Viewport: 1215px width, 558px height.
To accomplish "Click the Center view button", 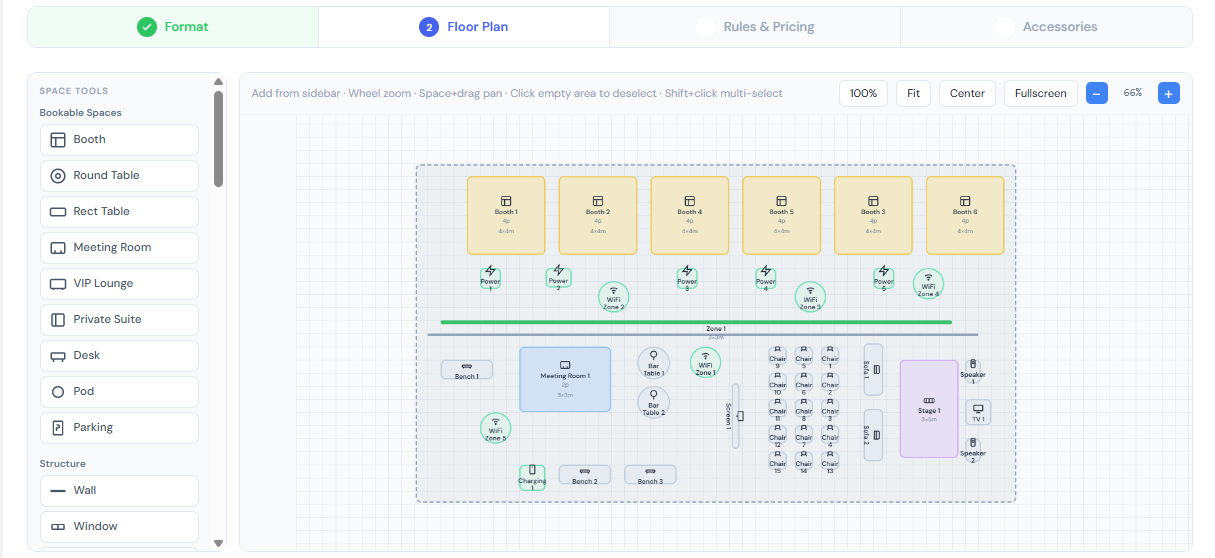I will [967, 93].
